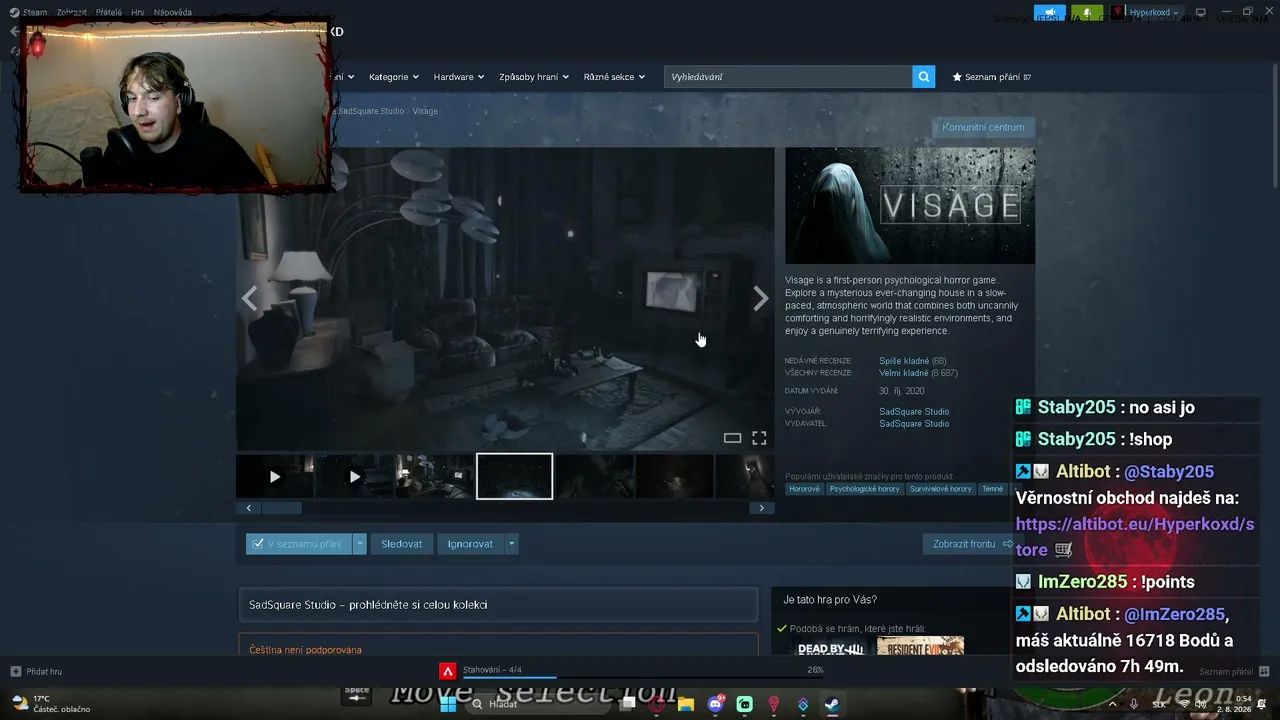The width and height of the screenshot is (1280, 720).
Task: Open the wishlist button dropdown arrow
Action: click(360, 544)
